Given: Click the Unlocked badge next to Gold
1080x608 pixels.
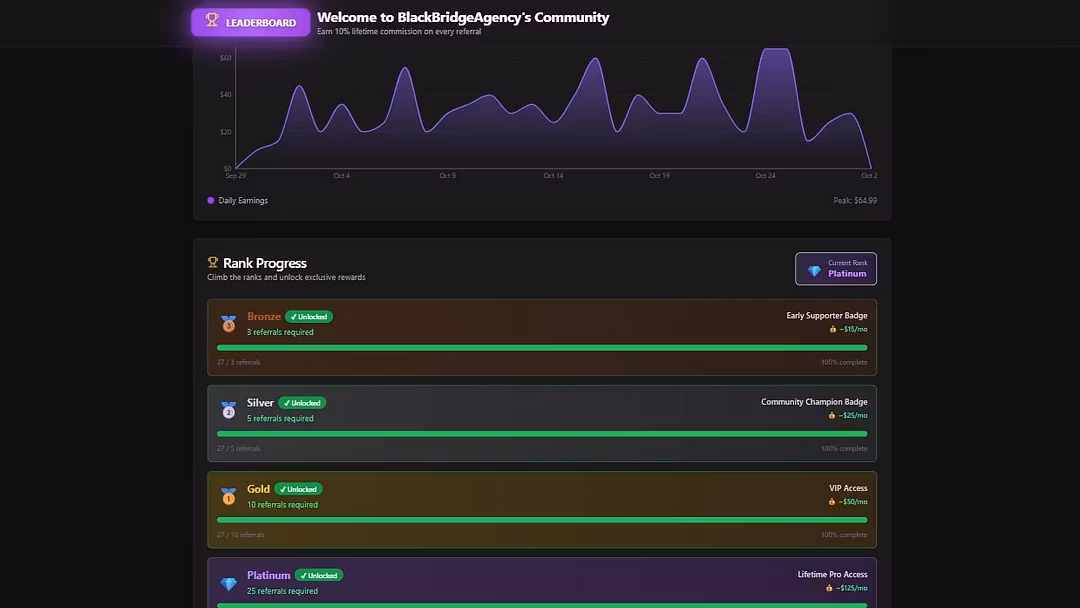Looking at the screenshot, I should tap(298, 489).
